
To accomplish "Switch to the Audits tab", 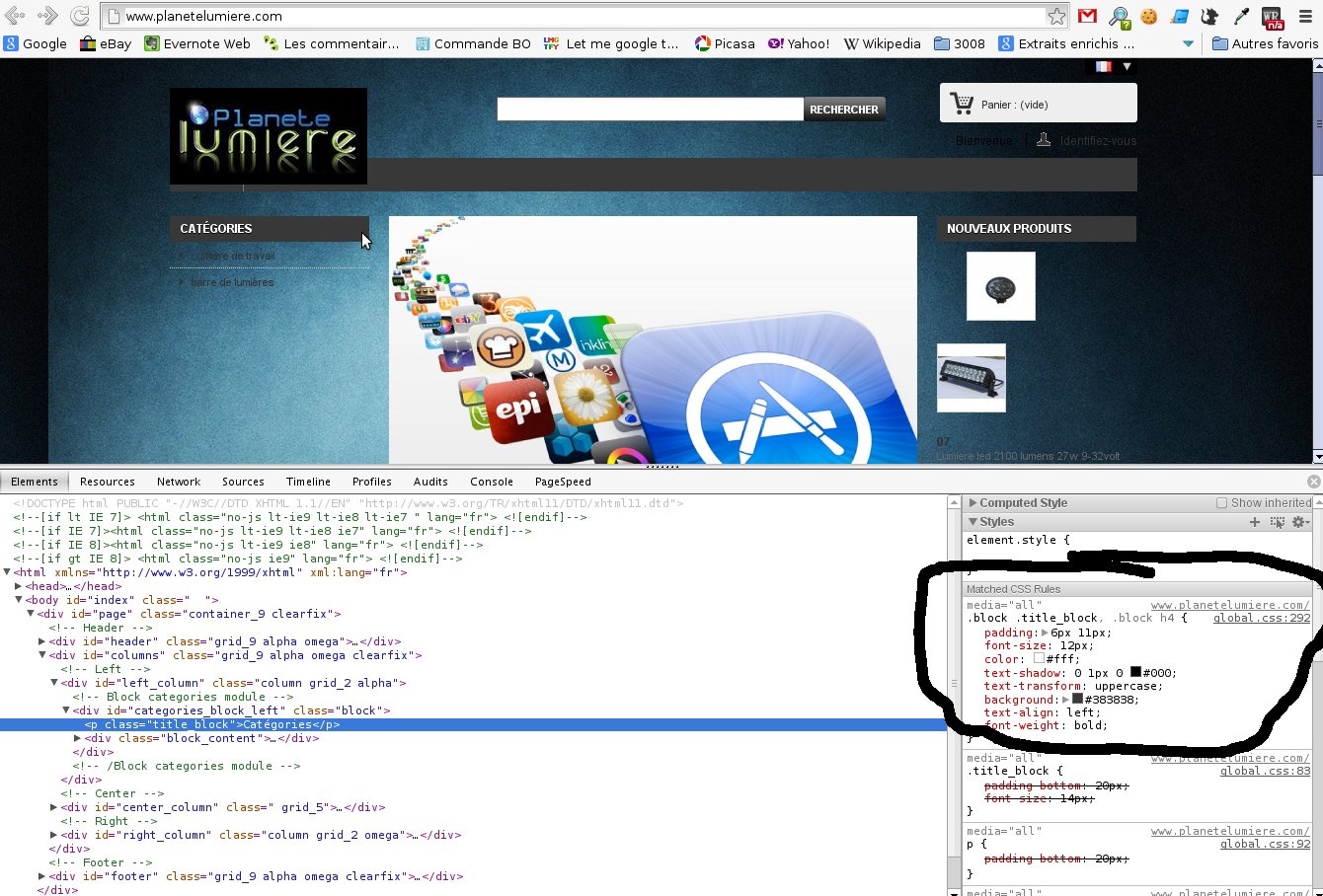I will pyautogui.click(x=430, y=482).
